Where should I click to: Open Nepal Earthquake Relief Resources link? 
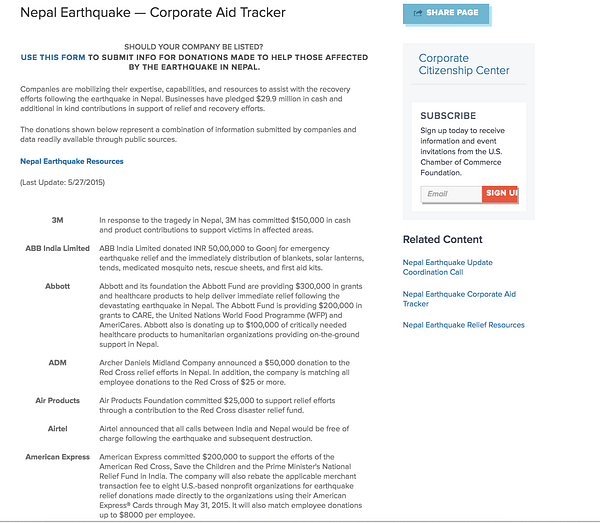click(x=463, y=325)
